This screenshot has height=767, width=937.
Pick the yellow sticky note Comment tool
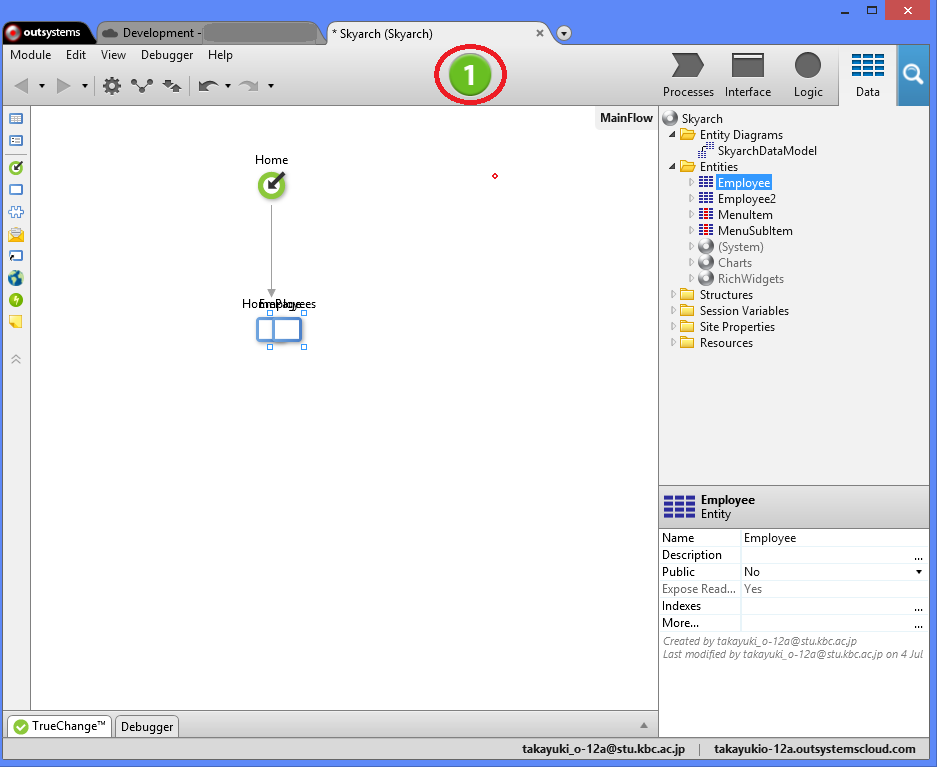pos(16,322)
